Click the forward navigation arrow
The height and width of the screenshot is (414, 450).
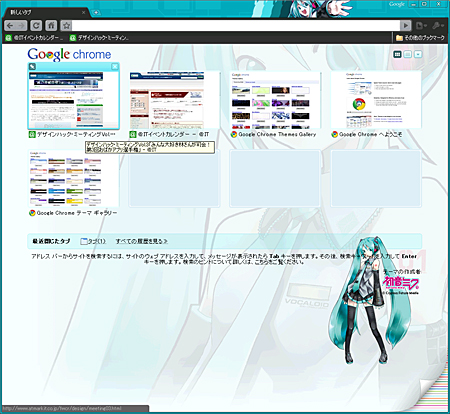(x=21, y=26)
